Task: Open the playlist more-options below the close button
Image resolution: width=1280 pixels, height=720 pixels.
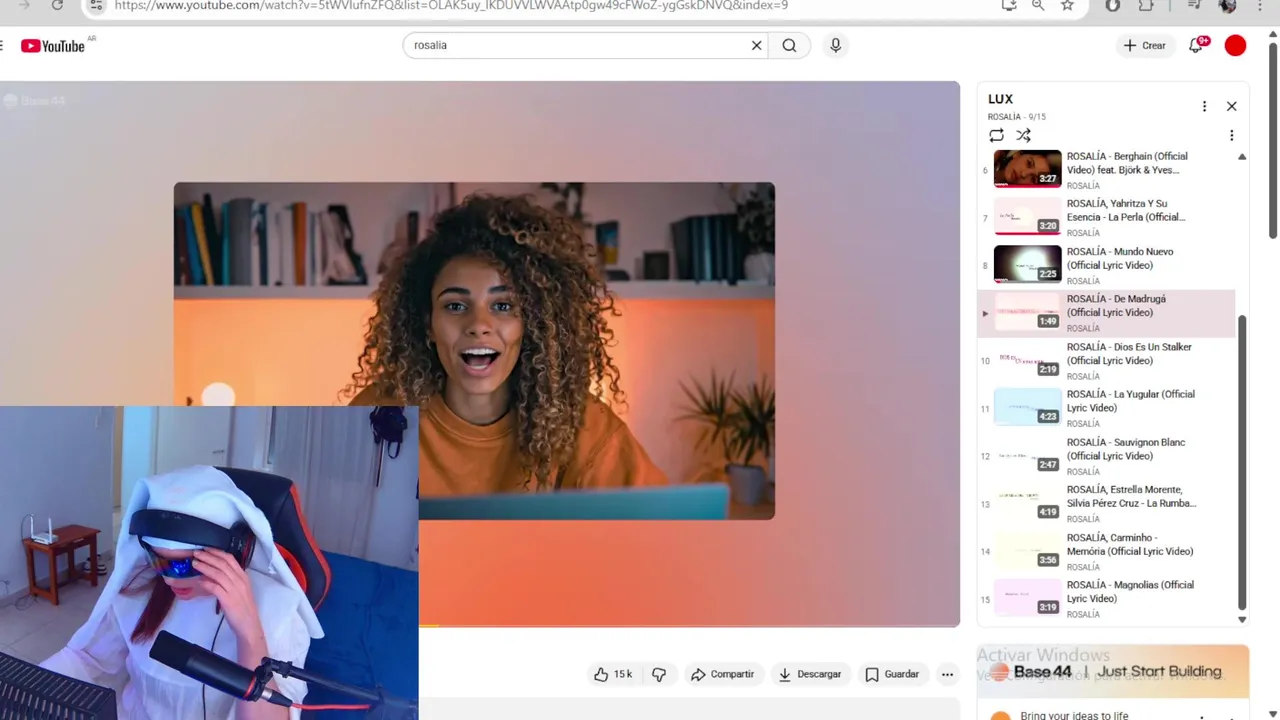Action: tap(1232, 135)
